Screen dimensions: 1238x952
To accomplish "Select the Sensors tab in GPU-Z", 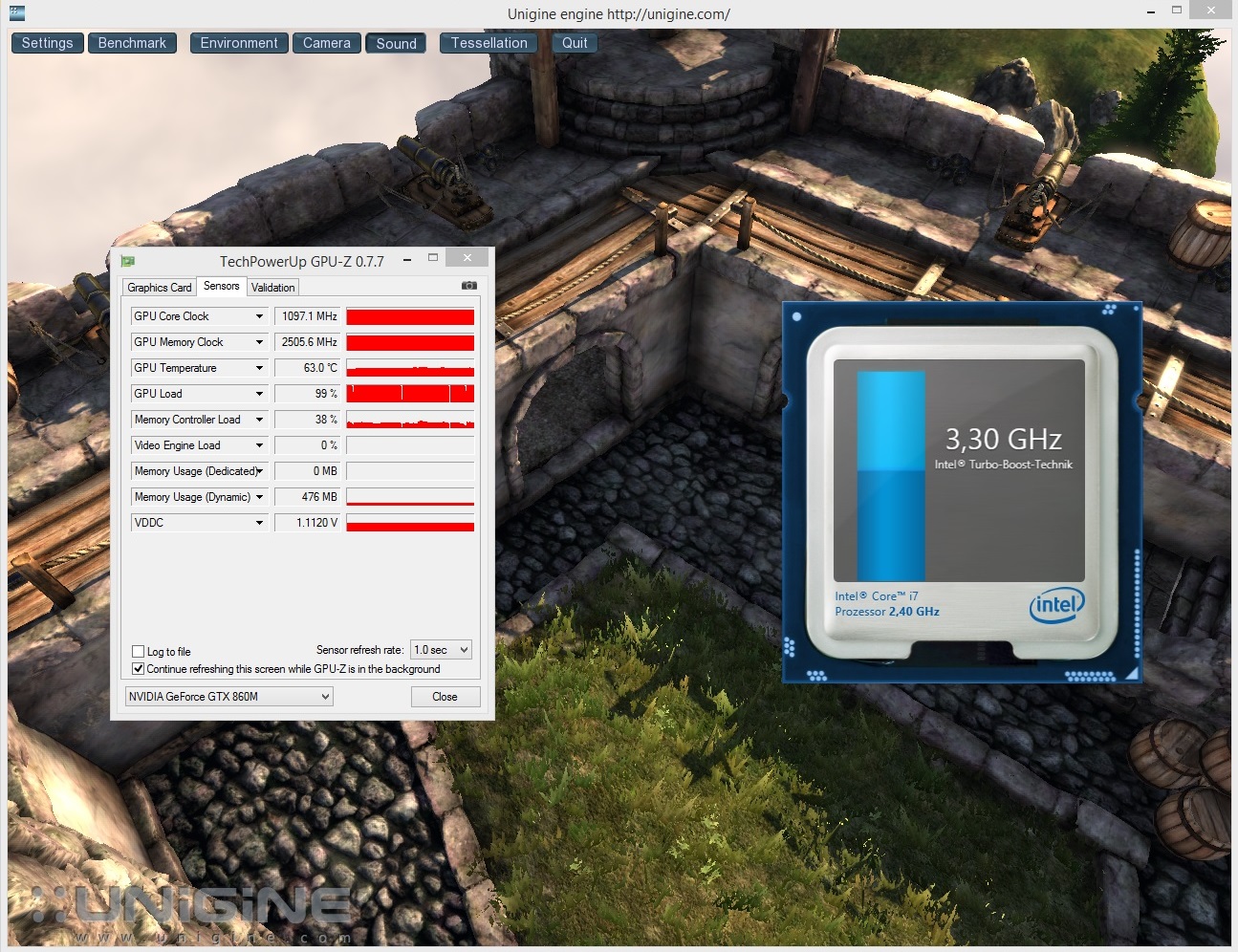I will 222,286.
